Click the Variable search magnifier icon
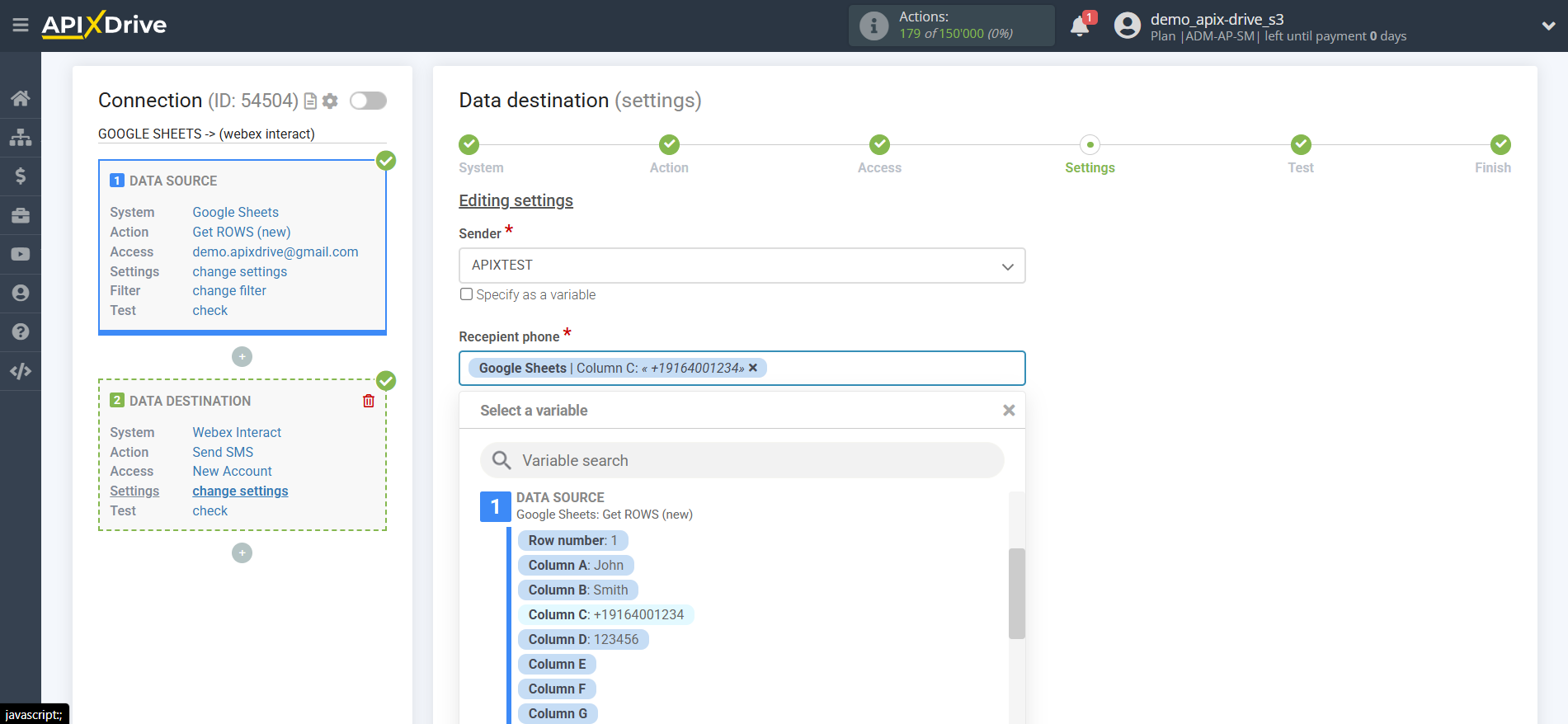Viewport: 1568px width, 724px height. (501, 460)
